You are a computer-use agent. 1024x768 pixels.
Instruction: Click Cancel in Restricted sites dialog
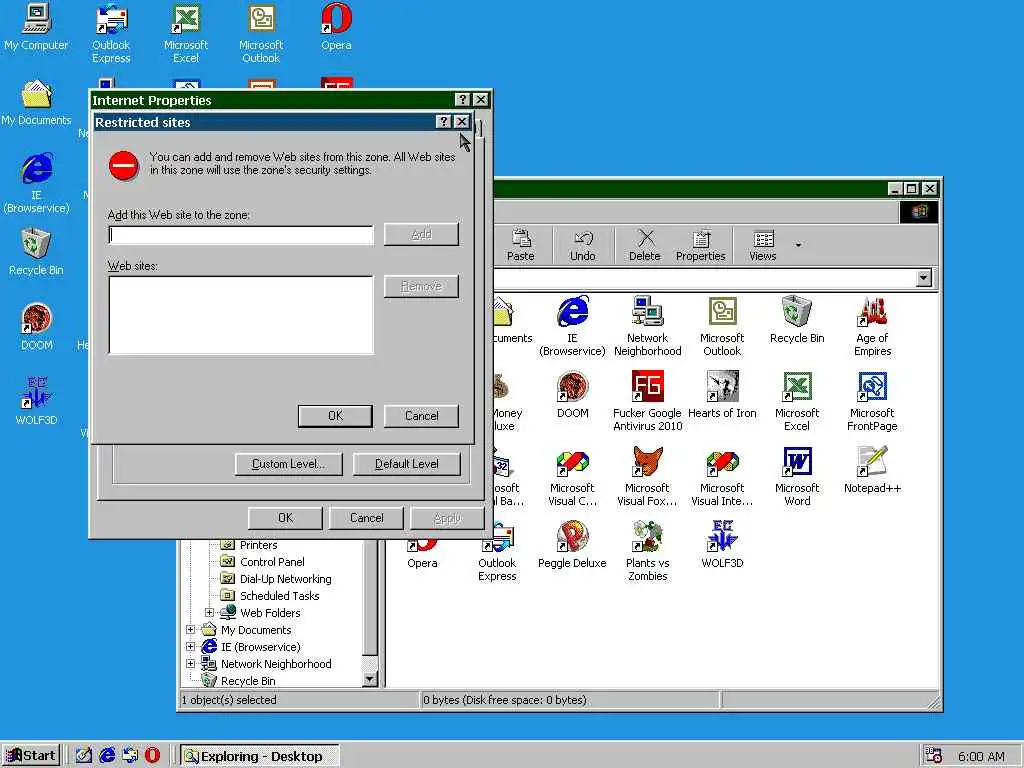[x=421, y=416]
